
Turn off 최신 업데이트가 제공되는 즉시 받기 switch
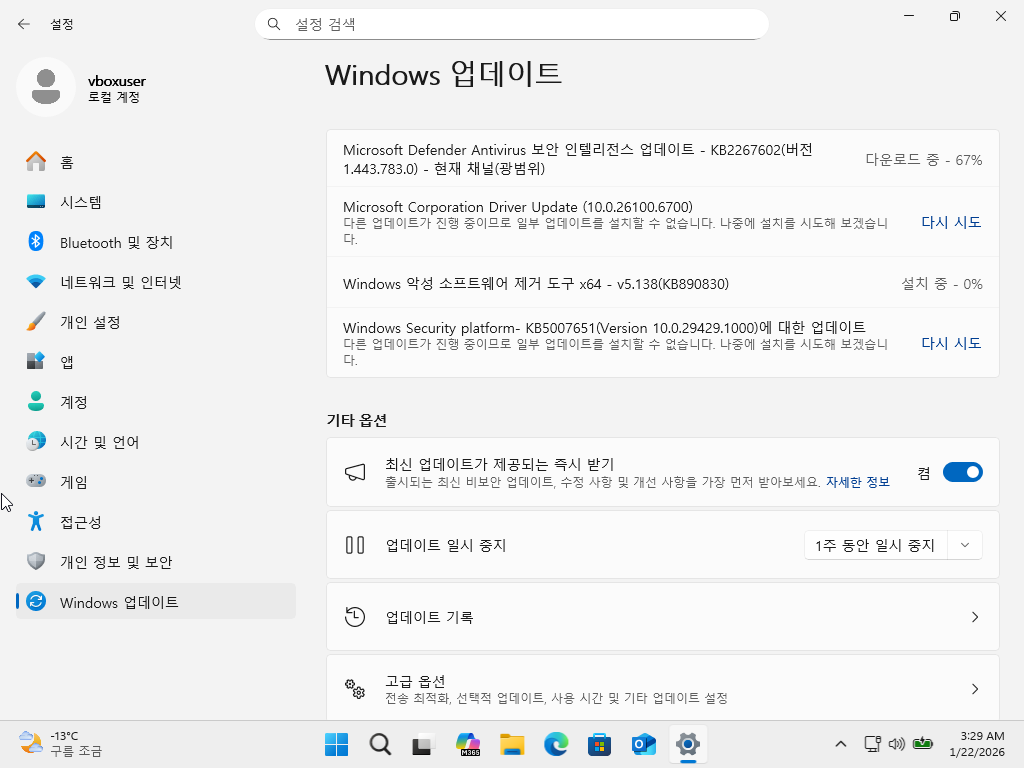tap(963, 472)
